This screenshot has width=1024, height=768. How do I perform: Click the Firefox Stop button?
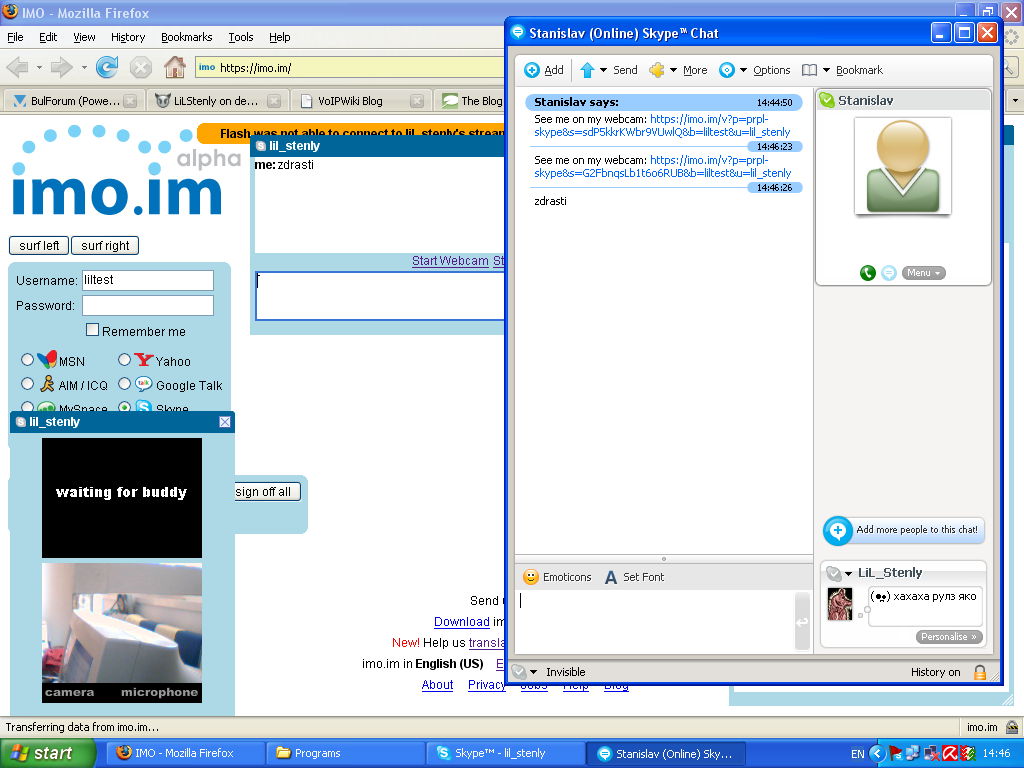click(140, 67)
